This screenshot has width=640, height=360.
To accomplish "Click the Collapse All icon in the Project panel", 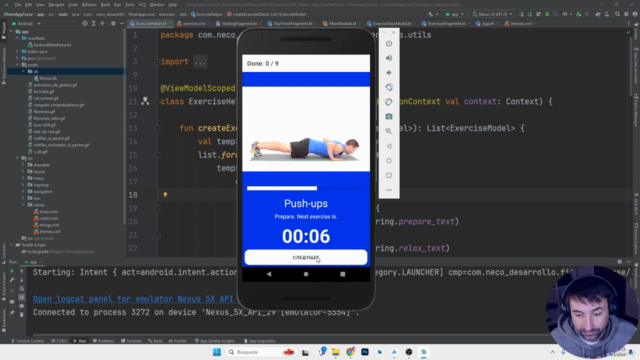I will (x=102, y=24).
